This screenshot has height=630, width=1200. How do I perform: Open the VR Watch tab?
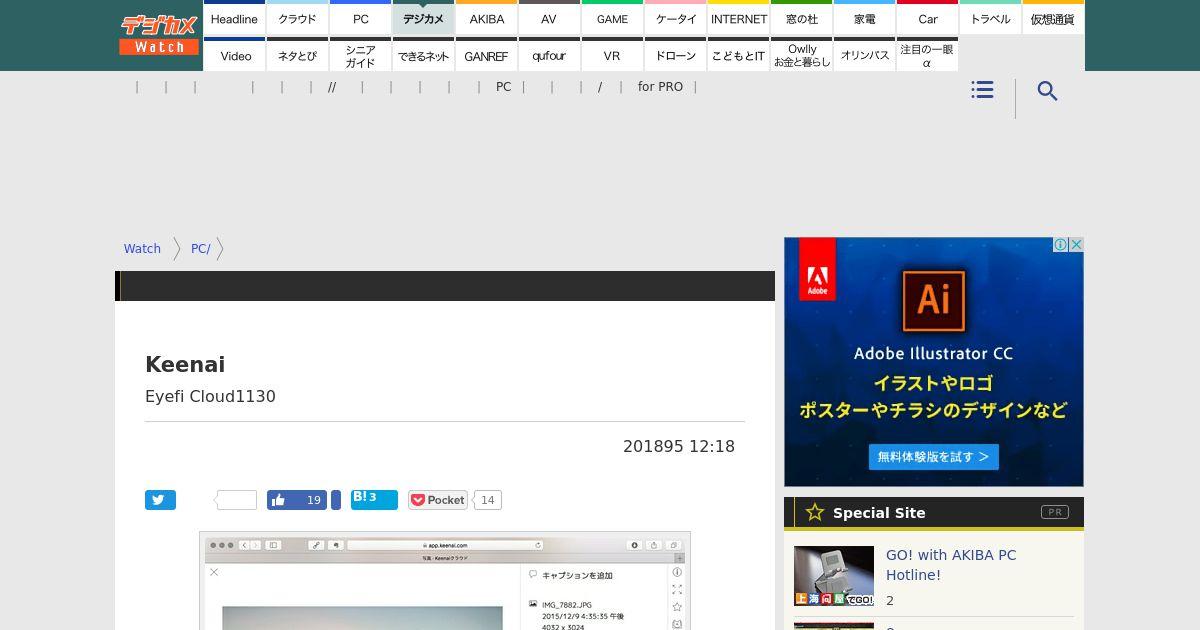coord(612,55)
